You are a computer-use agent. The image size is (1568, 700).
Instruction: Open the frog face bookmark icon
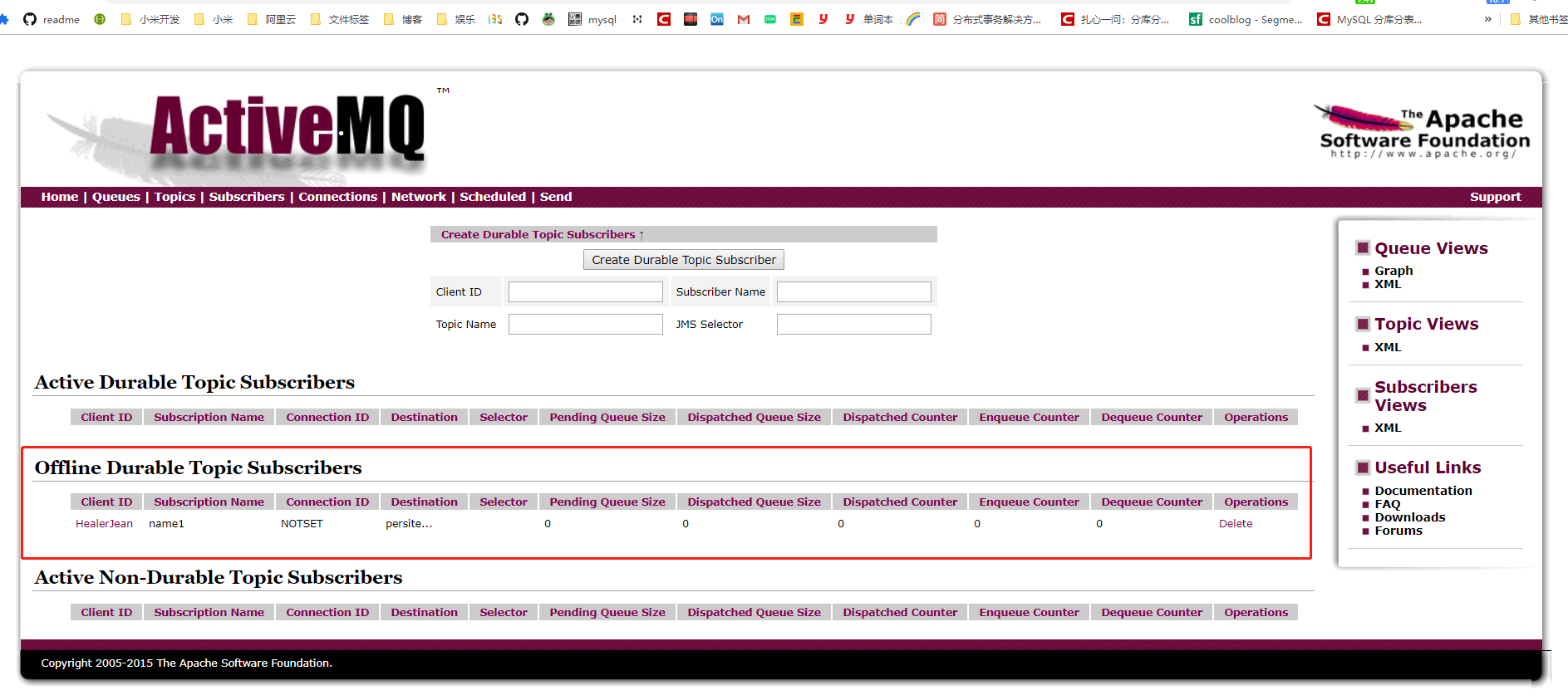(x=548, y=19)
